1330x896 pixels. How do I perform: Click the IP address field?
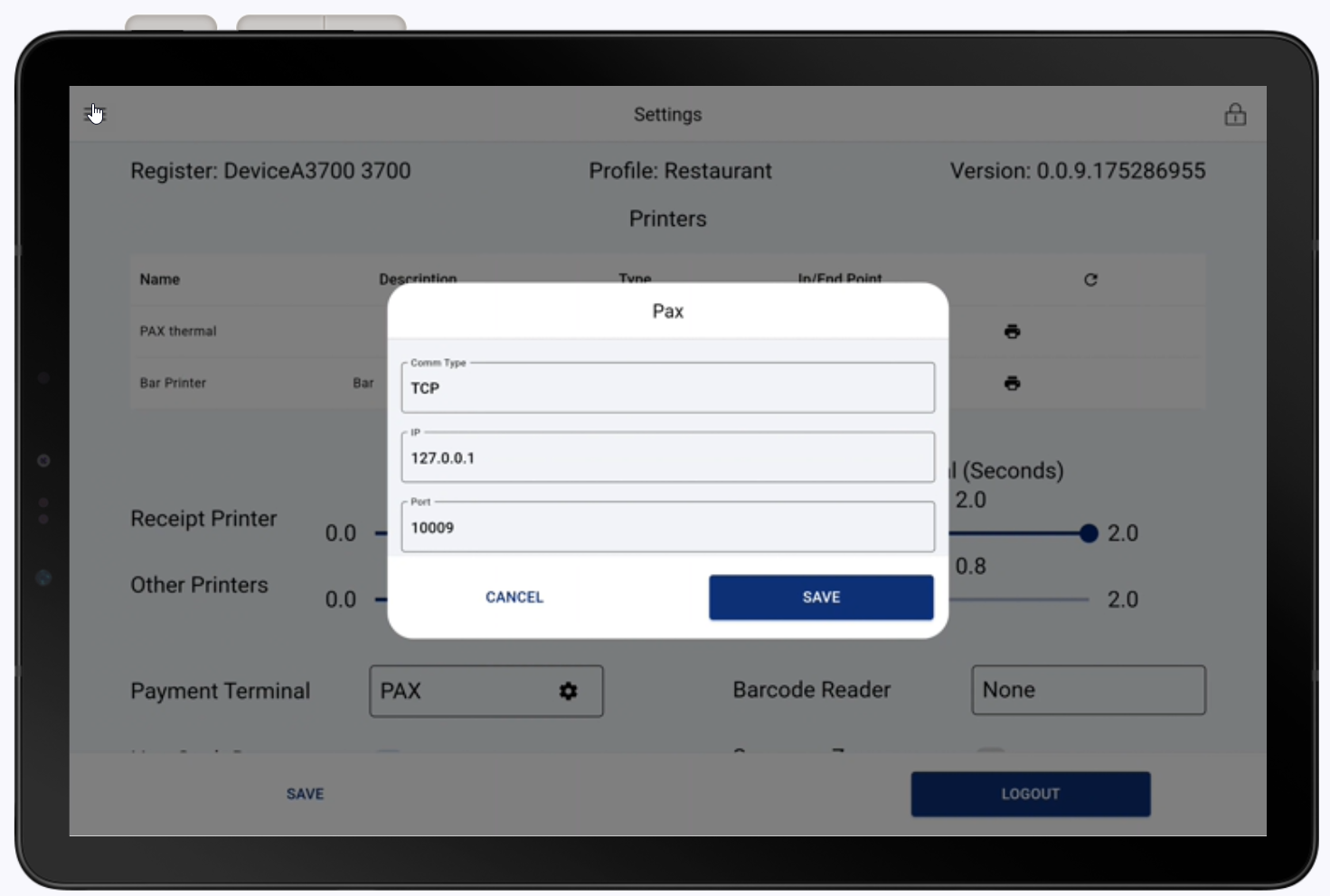[x=667, y=457]
